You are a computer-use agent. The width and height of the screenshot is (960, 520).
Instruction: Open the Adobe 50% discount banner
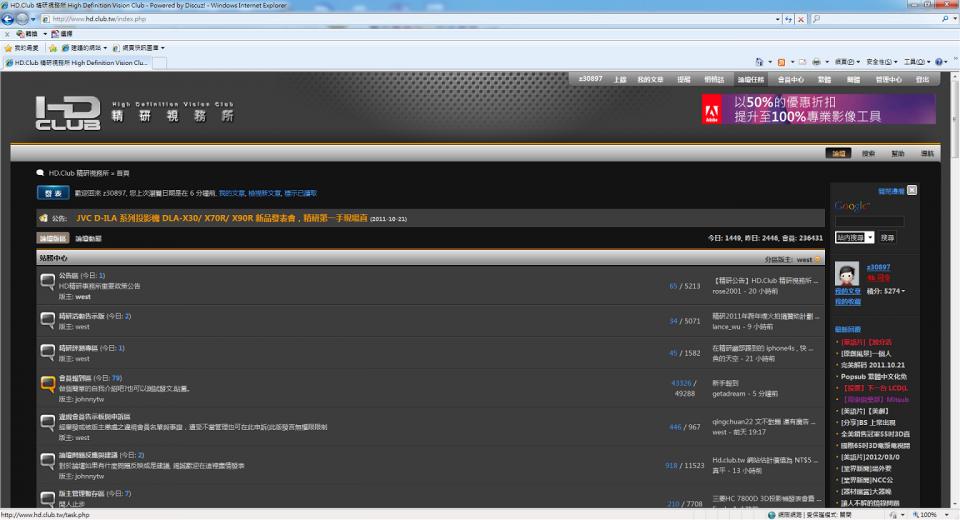tap(819, 109)
